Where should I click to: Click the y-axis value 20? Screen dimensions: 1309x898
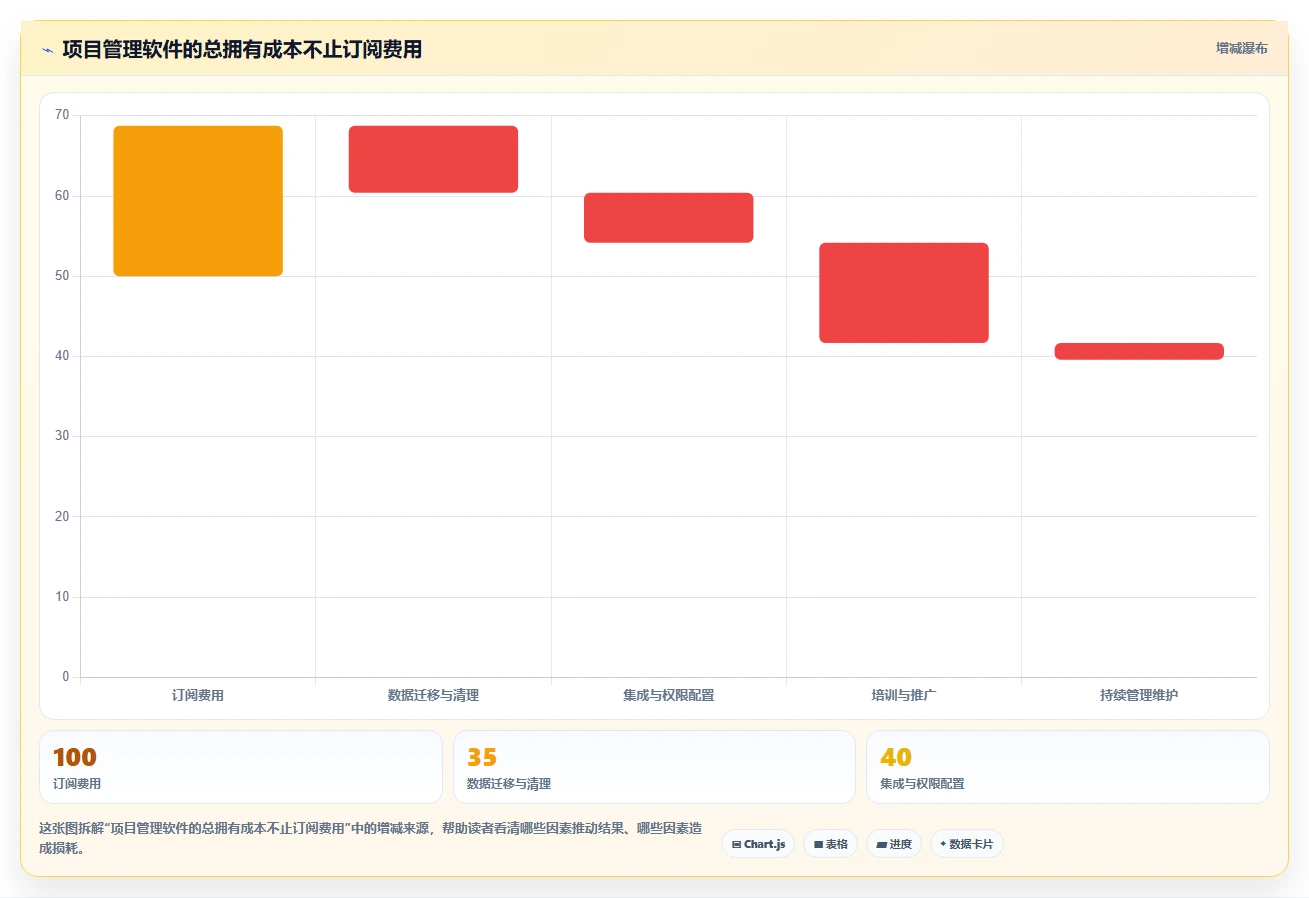click(x=62, y=517)
